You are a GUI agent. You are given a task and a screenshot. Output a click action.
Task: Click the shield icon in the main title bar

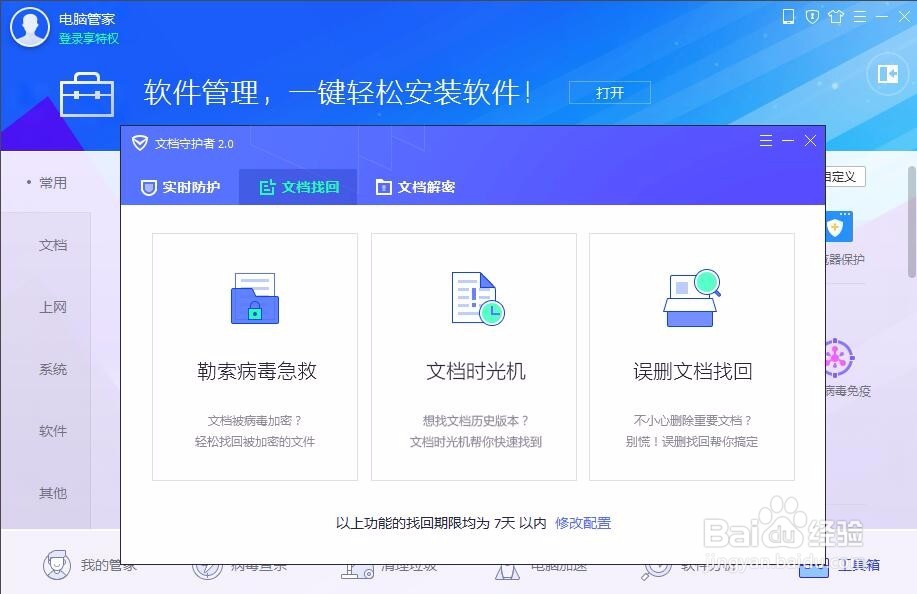(812, 16)
